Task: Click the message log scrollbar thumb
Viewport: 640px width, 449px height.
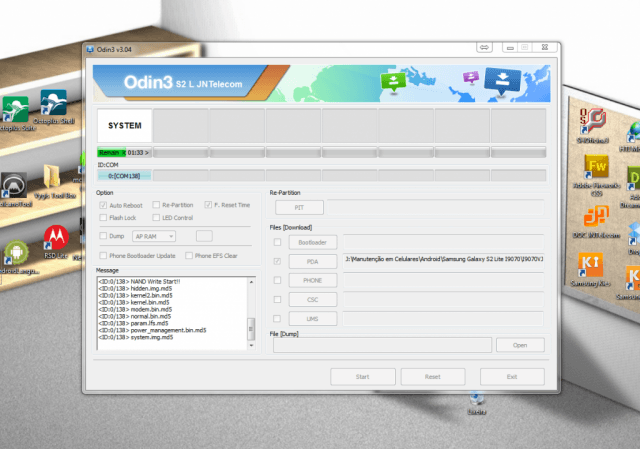Action: (x=251, y=329)
